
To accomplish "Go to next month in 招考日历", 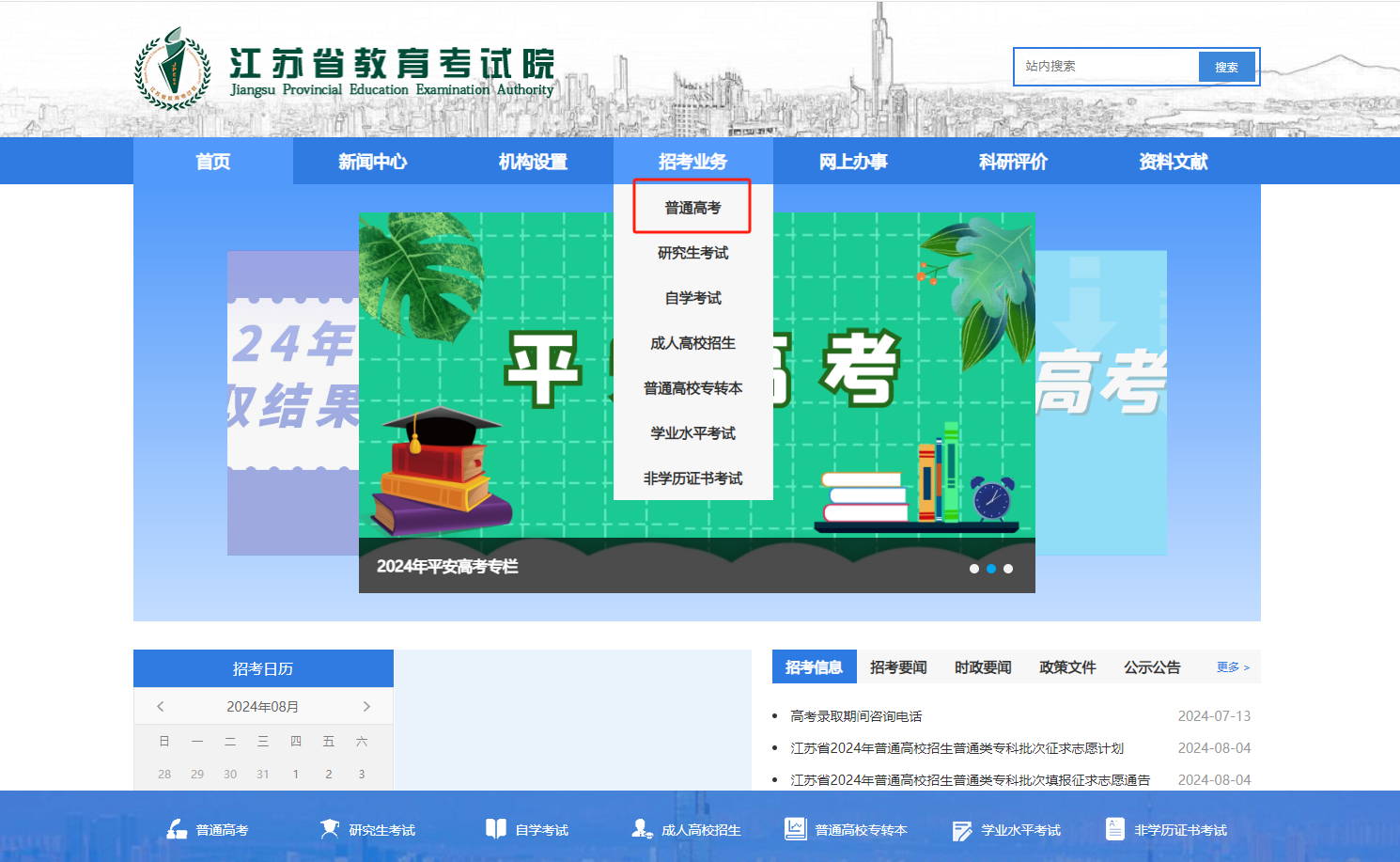I will point(366,707).
